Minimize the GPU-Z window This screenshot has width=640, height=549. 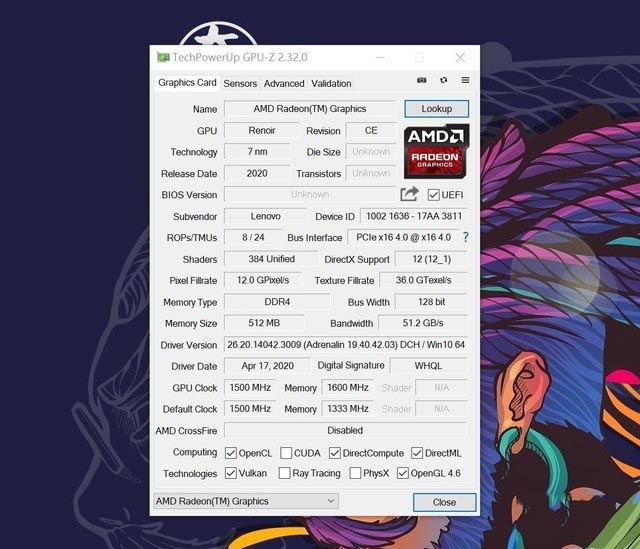(380, 58)
